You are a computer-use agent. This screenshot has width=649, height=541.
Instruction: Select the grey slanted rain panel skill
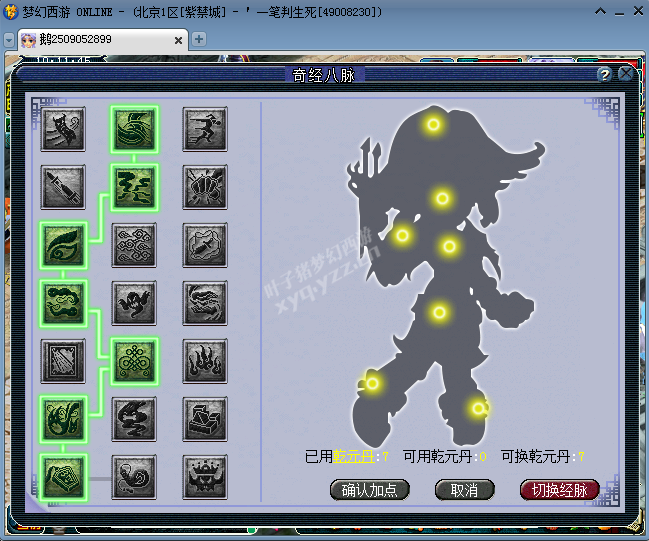[63, 361]
